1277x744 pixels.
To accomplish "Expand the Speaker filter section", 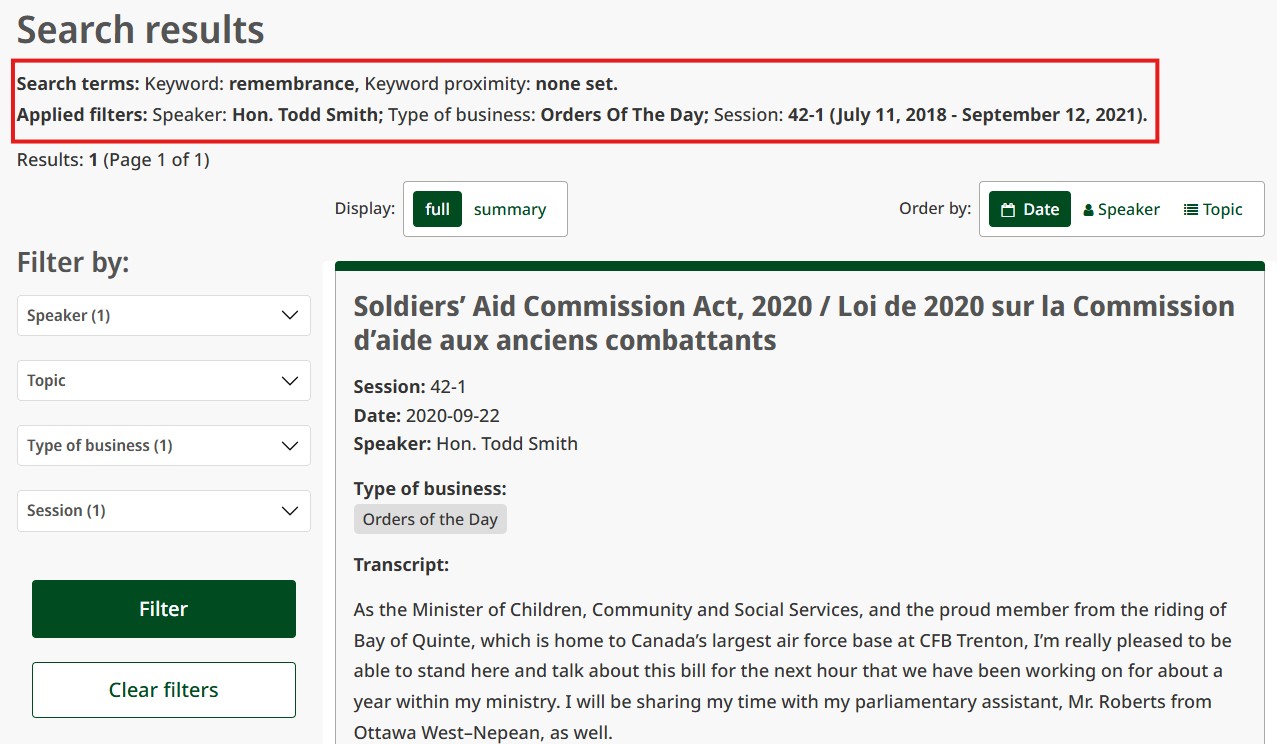I will [163, 315].
